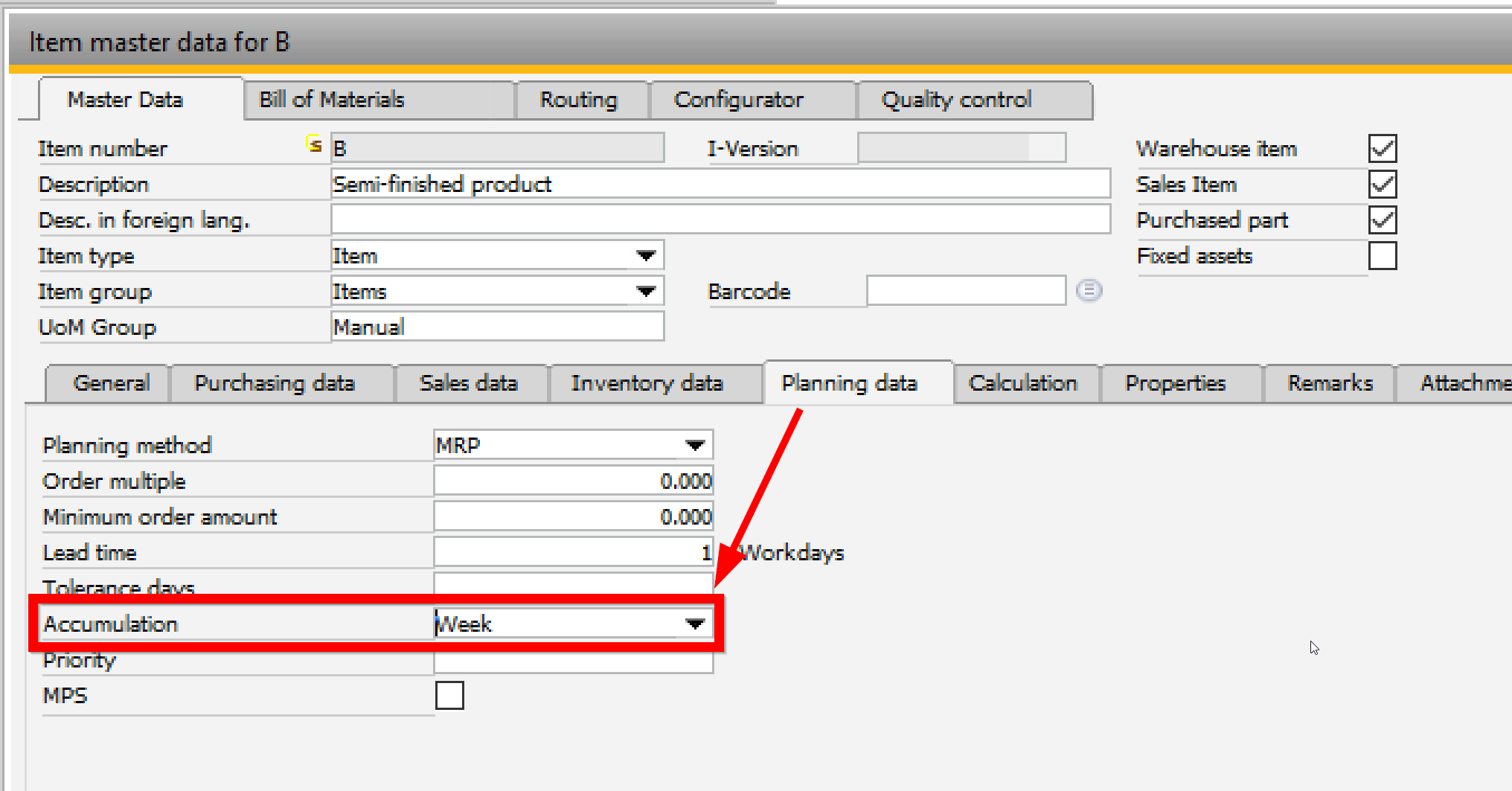
Task: Click the yellow S indicator beside Item number
Action: tap(314, 144)
